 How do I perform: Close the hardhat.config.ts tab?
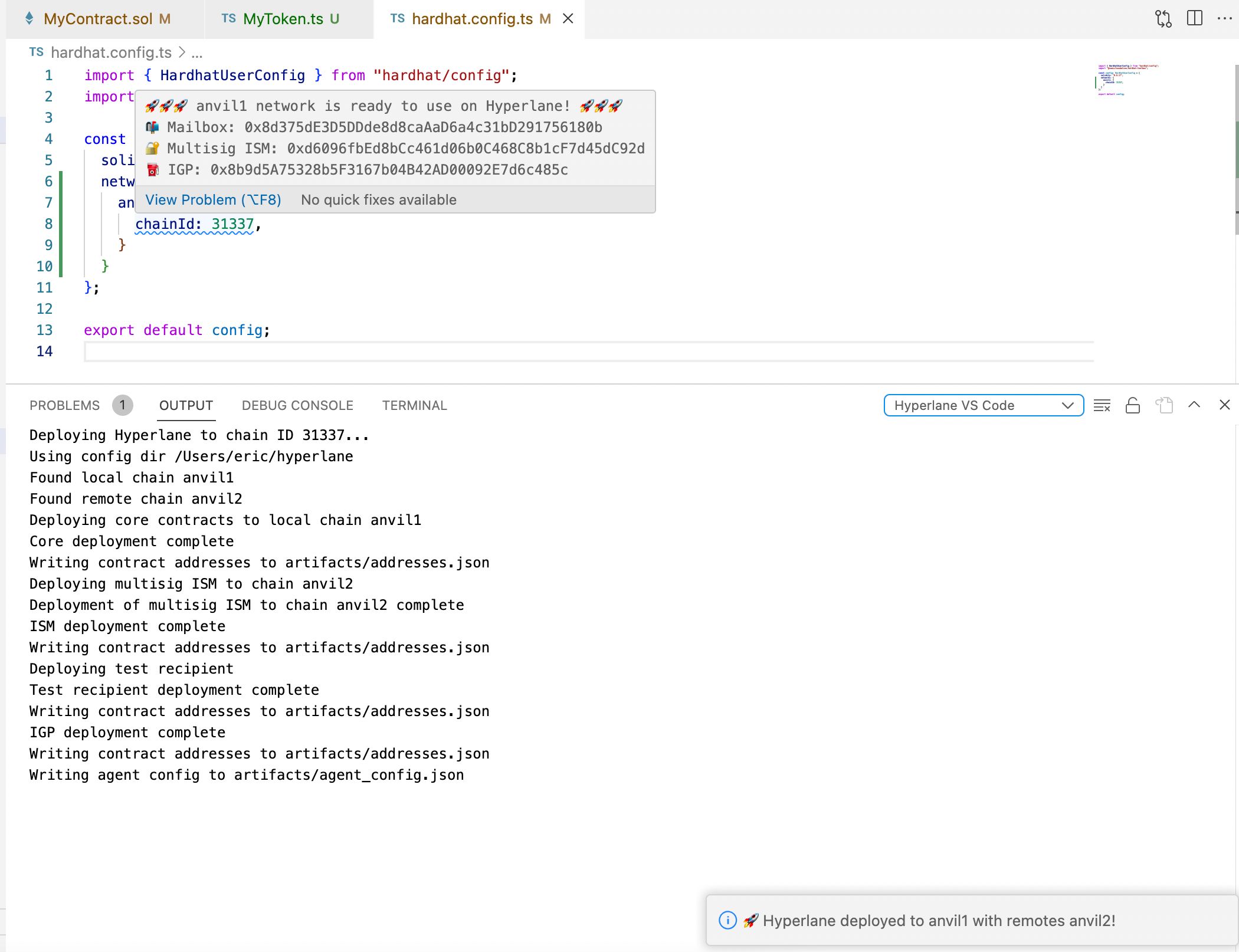[x=568, y=19]
